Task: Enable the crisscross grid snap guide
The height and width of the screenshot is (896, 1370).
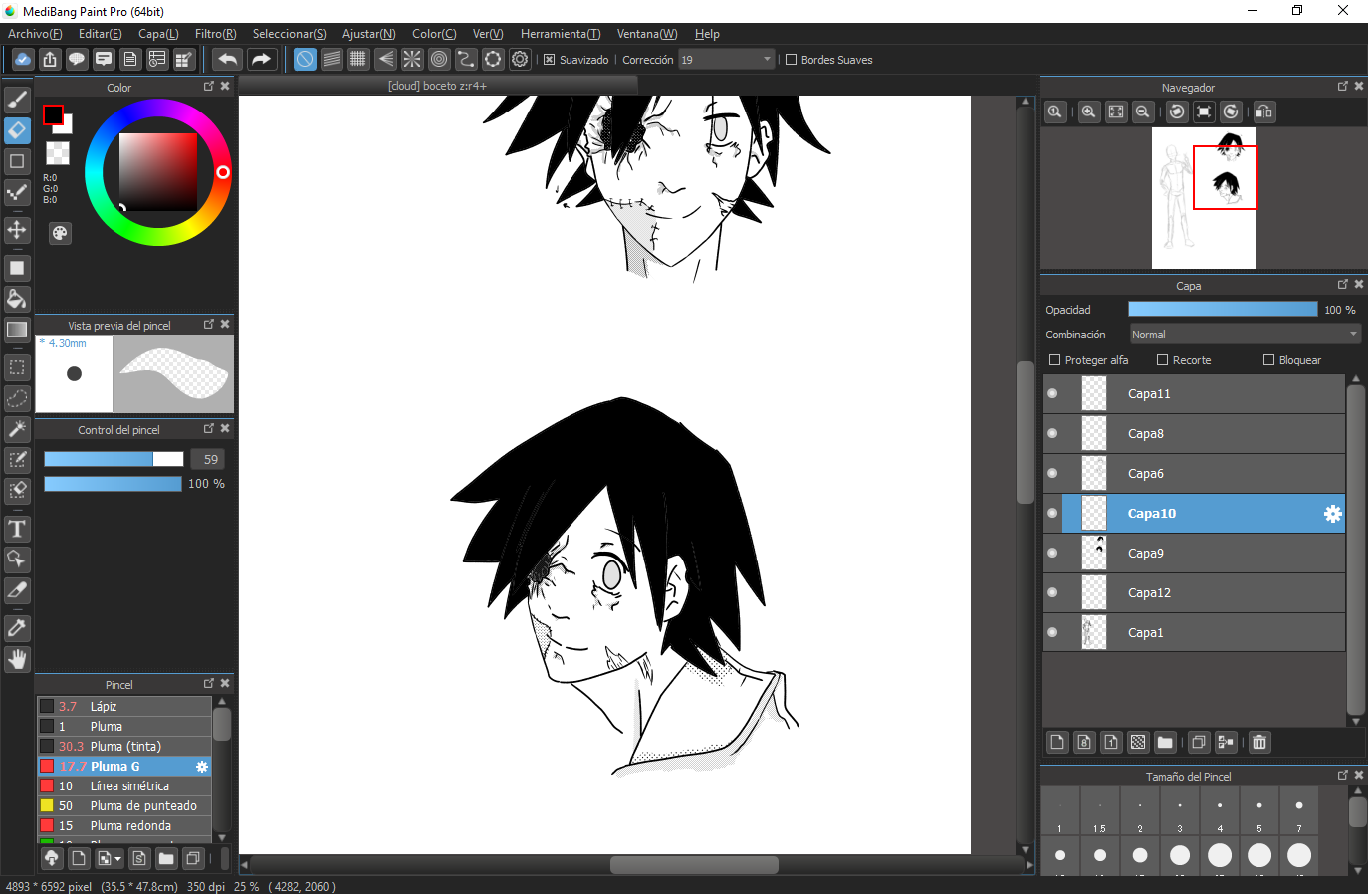Action: point(358,60)
